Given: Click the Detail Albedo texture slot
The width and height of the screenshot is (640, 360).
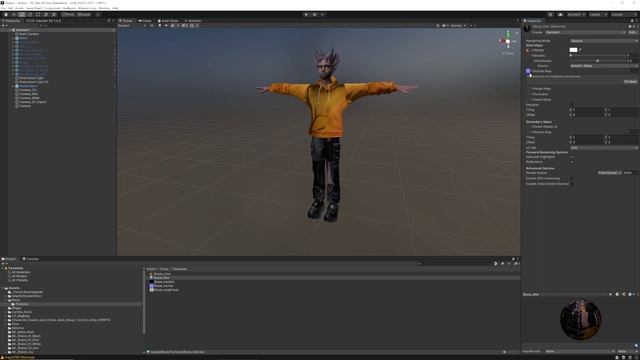Looking at the screenshot, I should click(528, 127).
